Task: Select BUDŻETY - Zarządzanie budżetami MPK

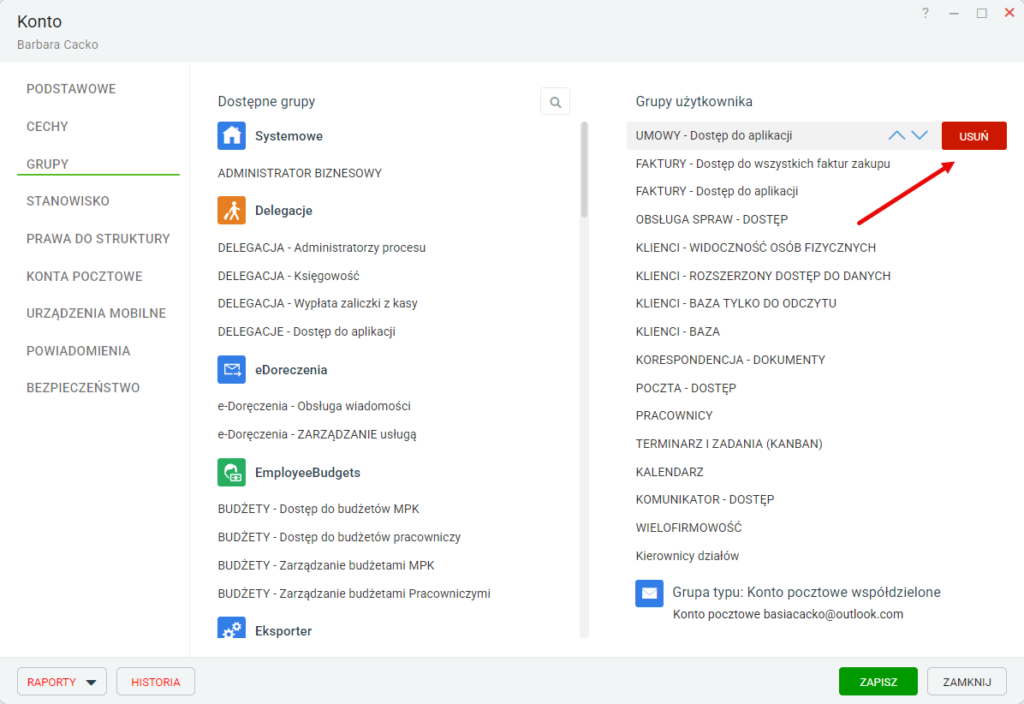Action: point(326,565)
